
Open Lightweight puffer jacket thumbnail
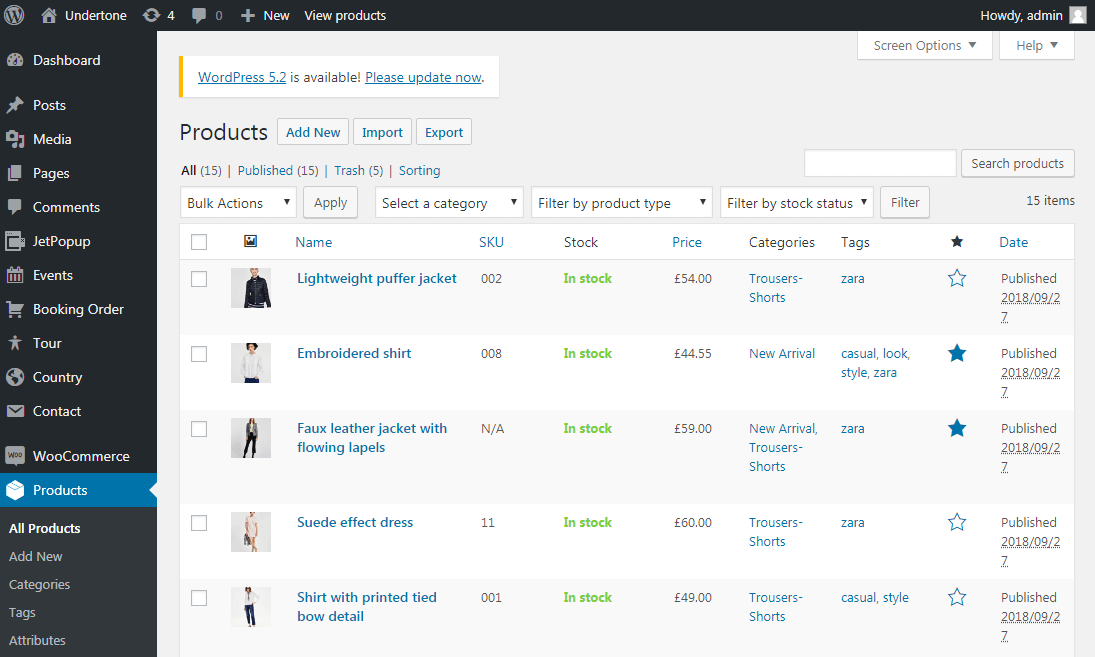point(251,288)
